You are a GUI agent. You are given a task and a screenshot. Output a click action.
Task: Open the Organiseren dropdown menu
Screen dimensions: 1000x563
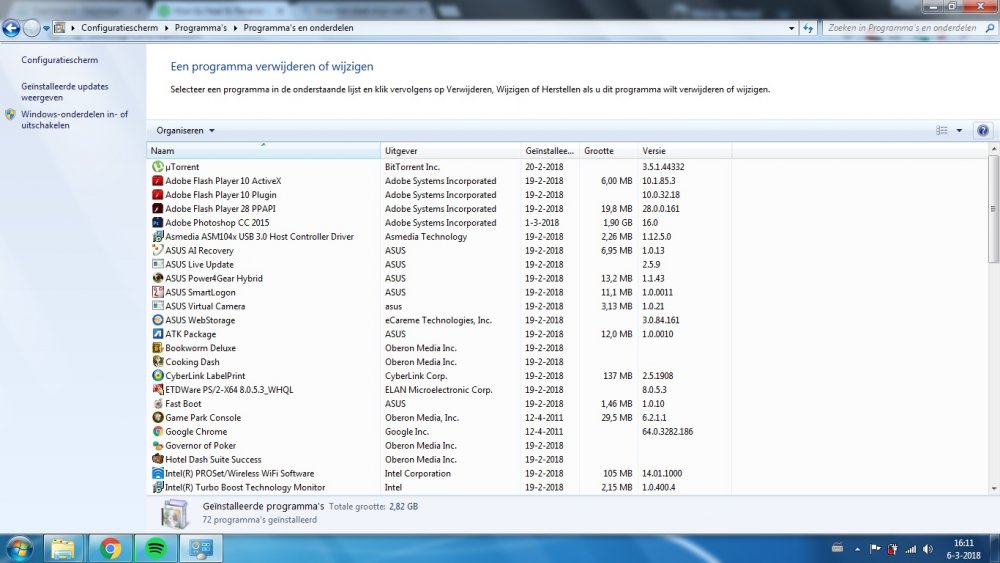(x=185, y=131)
